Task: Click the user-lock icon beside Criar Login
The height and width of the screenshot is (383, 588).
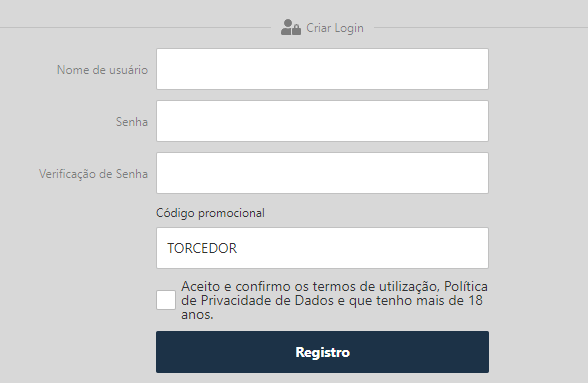Action: pyautogui.click(x=291, y=27)
